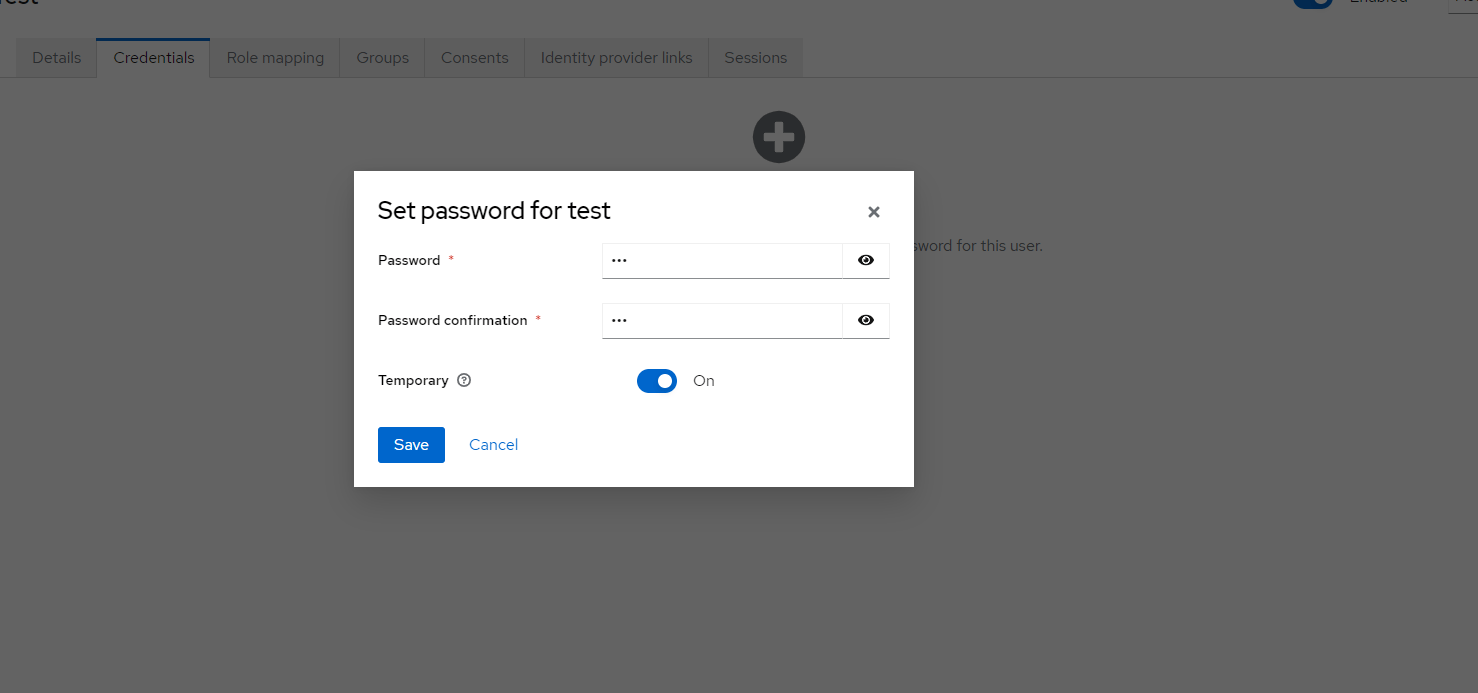Dismiss the Set password dialog
The height and width of the screenshot is (693, 1478).
(x=873, y=211)
